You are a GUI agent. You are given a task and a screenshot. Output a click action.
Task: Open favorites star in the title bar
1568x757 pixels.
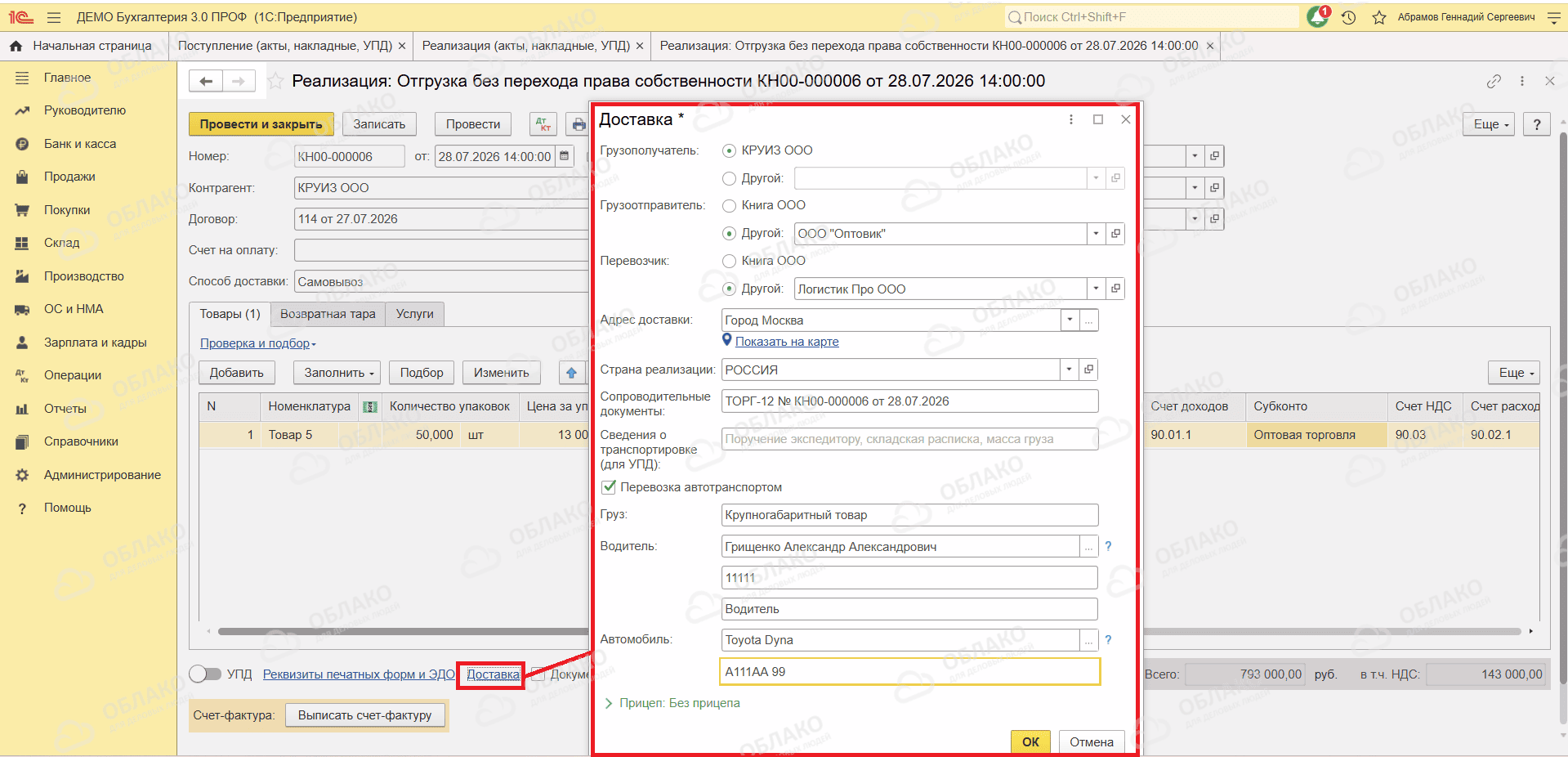[1379, 17]
